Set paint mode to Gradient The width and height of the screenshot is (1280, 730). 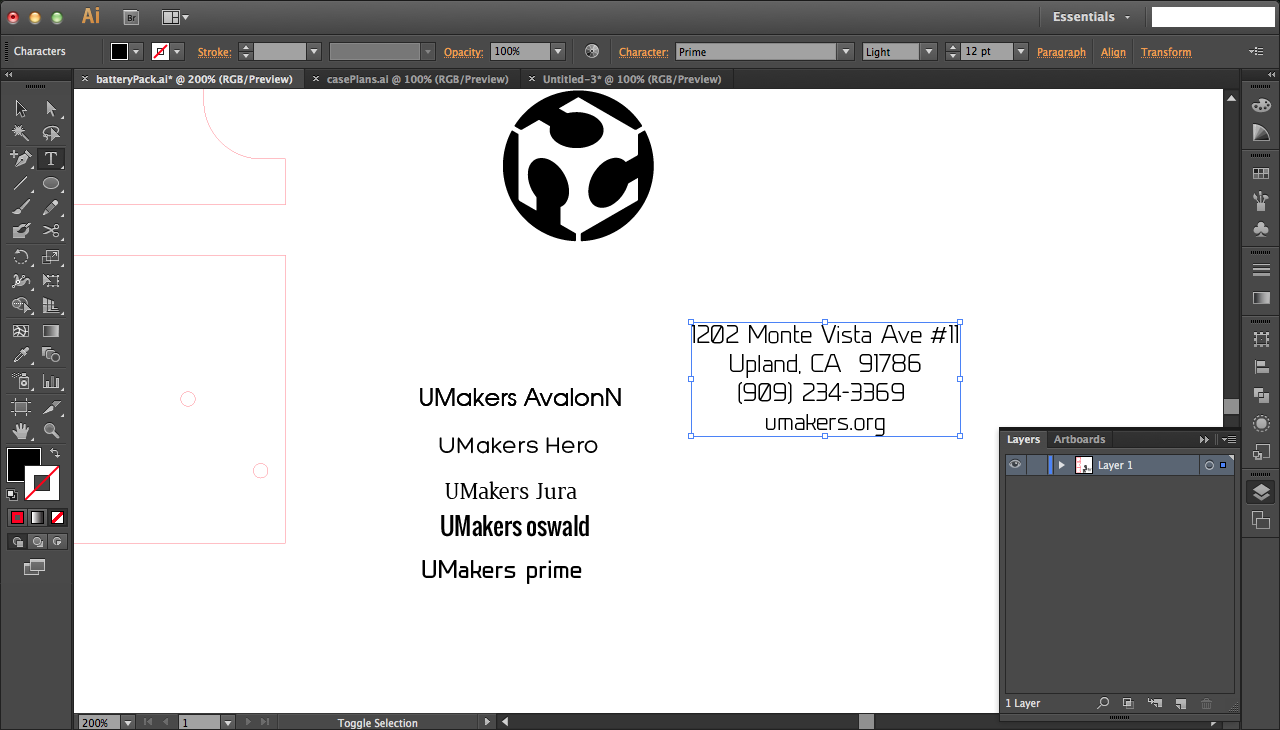coord(37,517)
